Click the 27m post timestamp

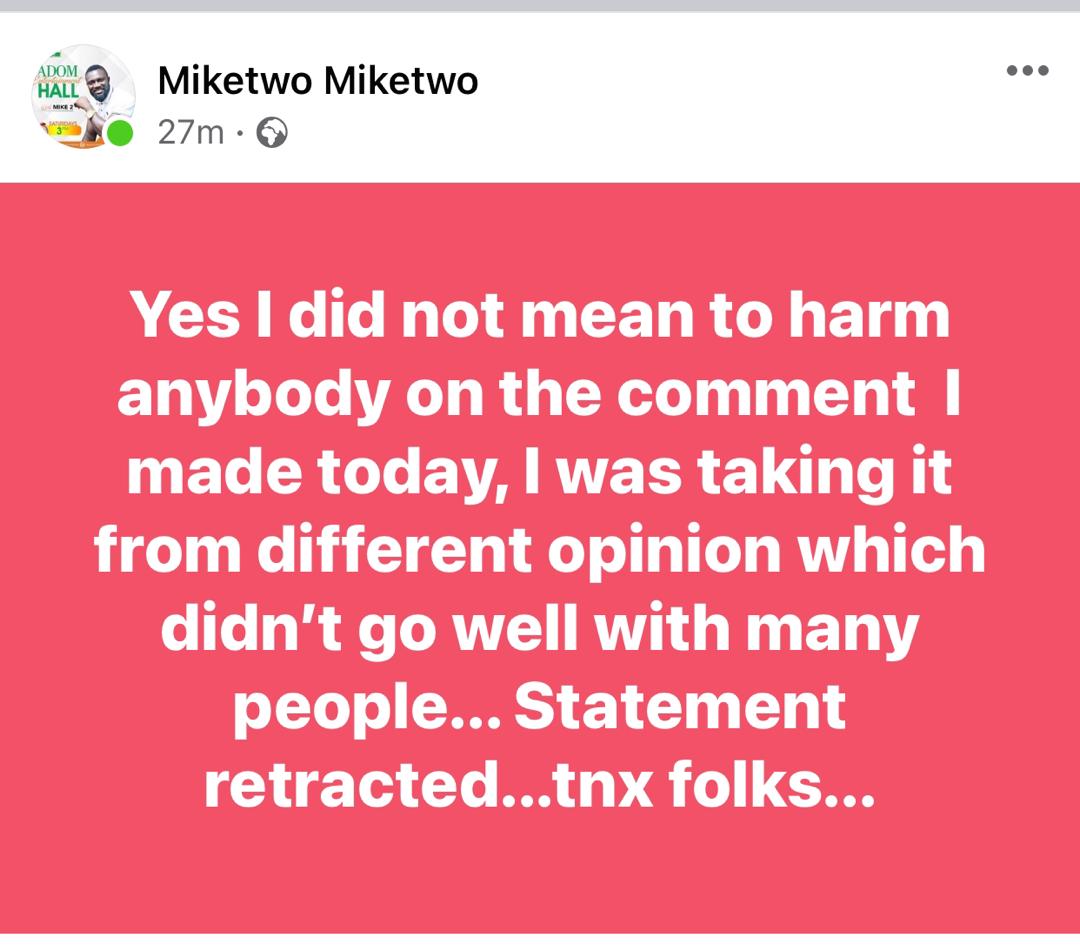coord(191,132)
